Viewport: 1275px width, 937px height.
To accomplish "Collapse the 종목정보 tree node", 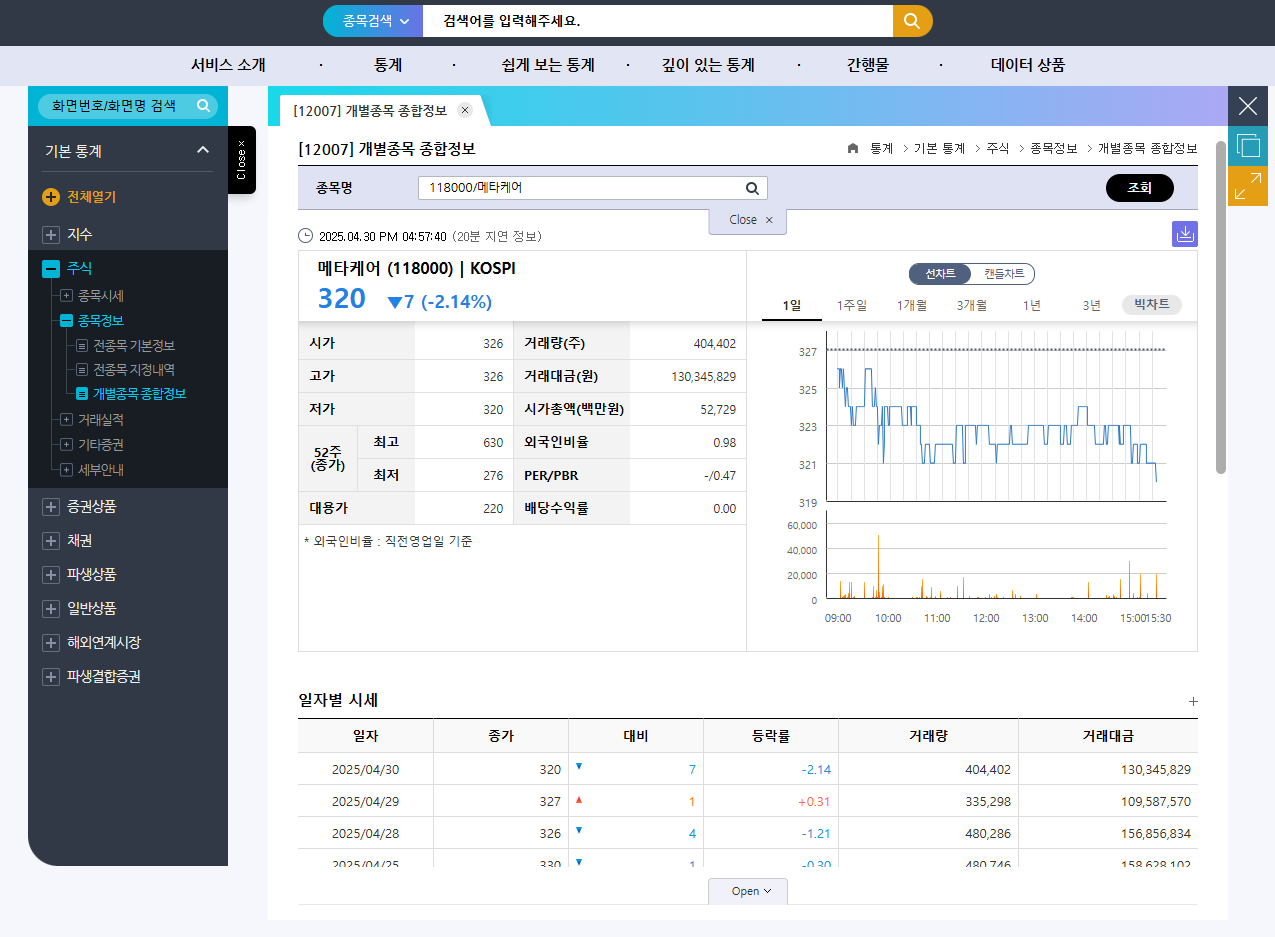I will [x=66, y=321].
